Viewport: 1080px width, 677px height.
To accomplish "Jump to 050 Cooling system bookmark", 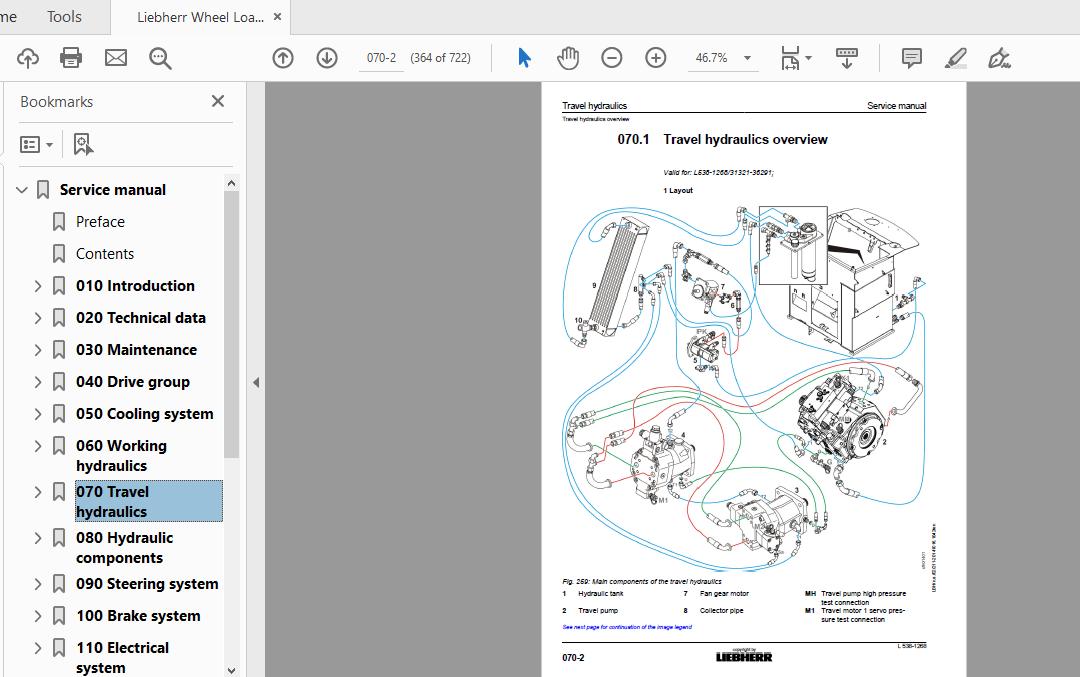I will pos(145,414).
